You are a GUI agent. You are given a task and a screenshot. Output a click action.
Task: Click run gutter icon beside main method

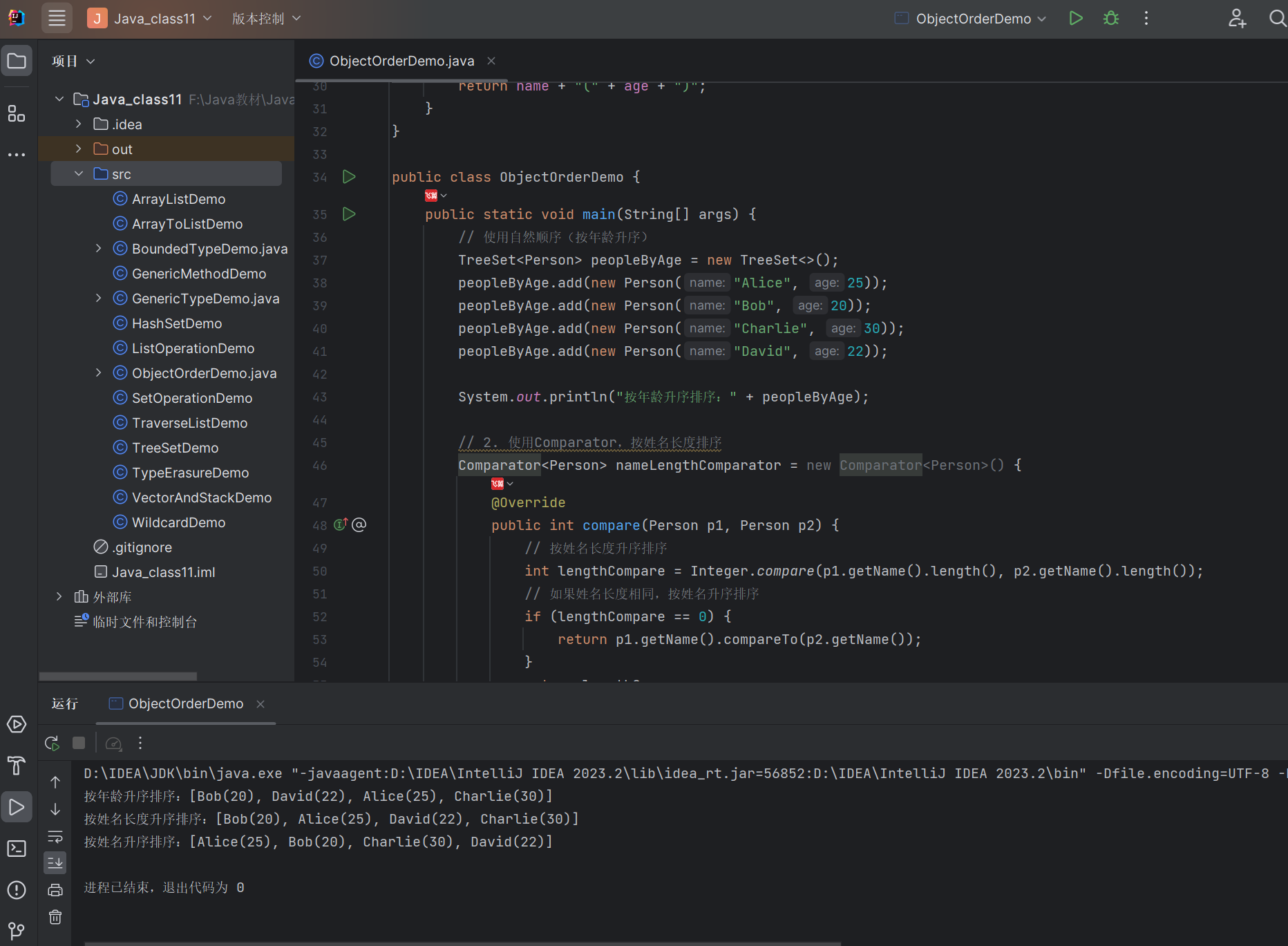pos(349,214)
